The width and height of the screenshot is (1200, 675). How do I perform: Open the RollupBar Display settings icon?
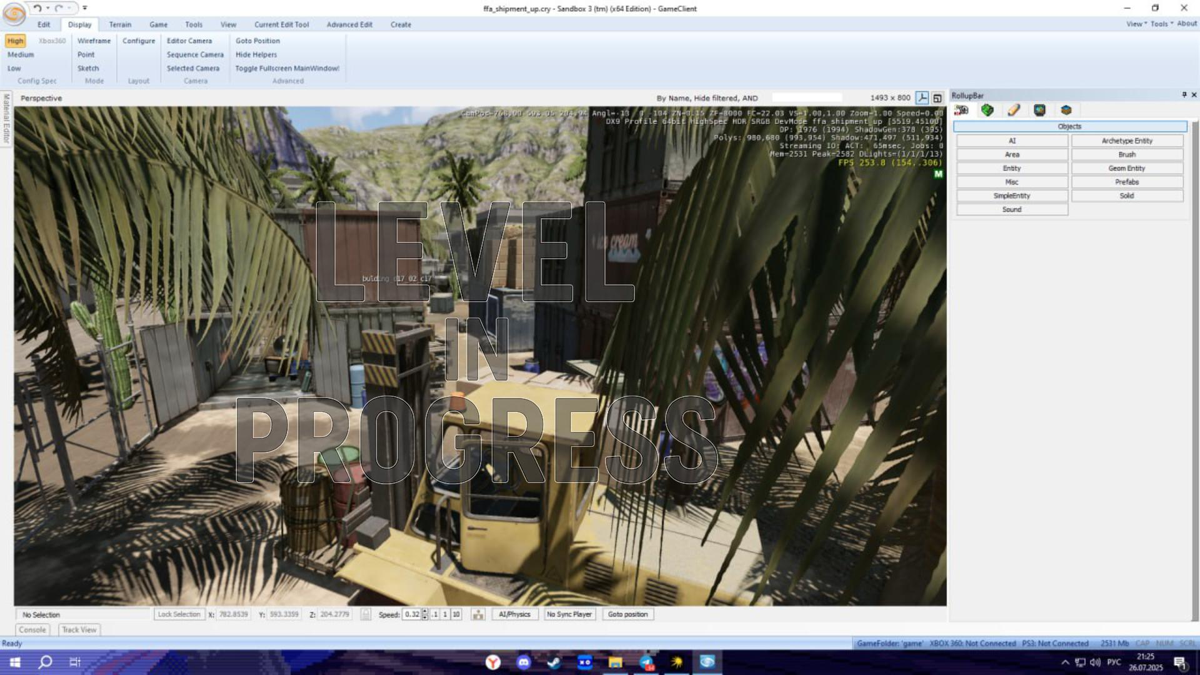click(x=1040, y=110)
